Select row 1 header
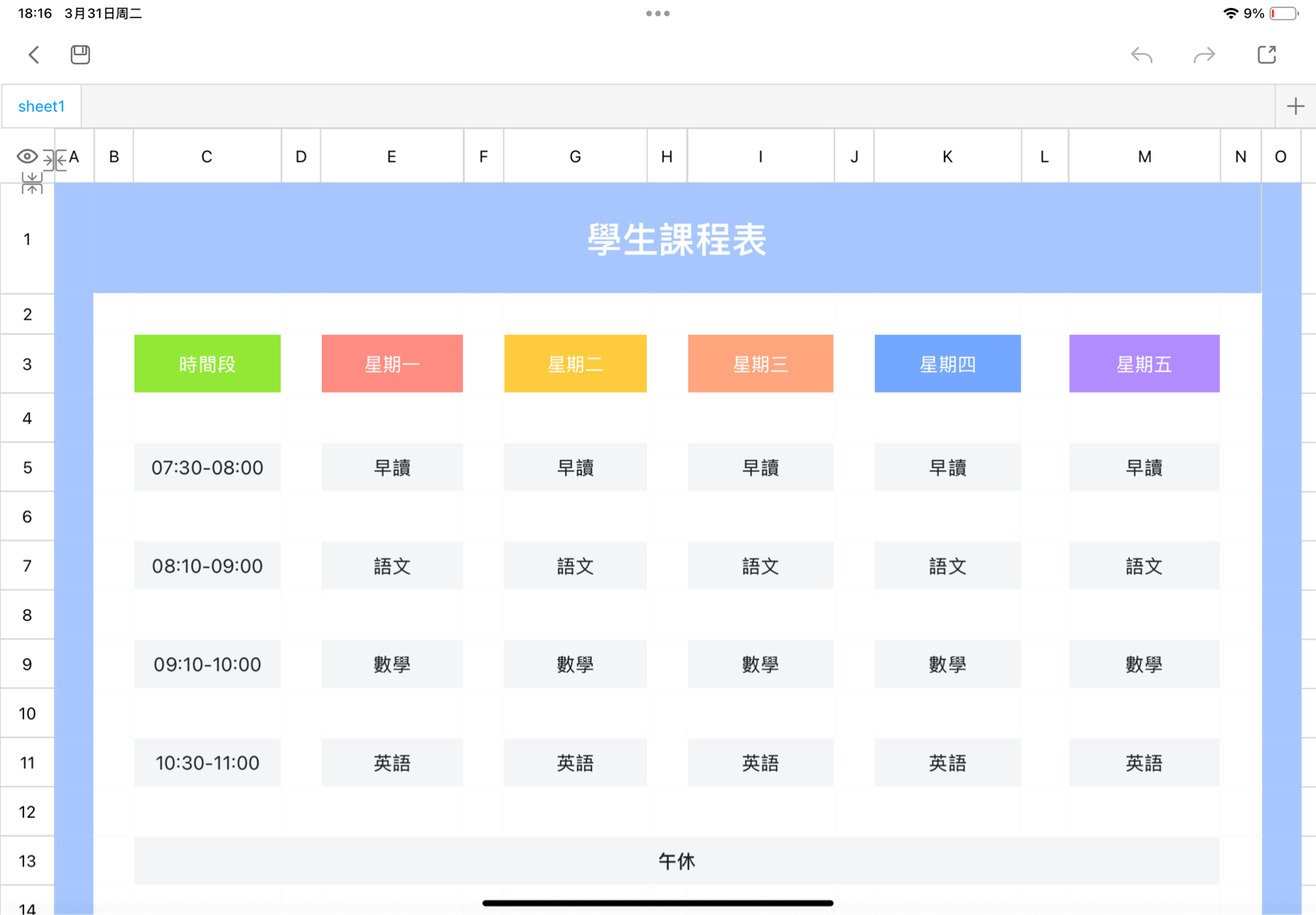The width and height of the screenshot is (1316, 915). click(x=27, y=239)
